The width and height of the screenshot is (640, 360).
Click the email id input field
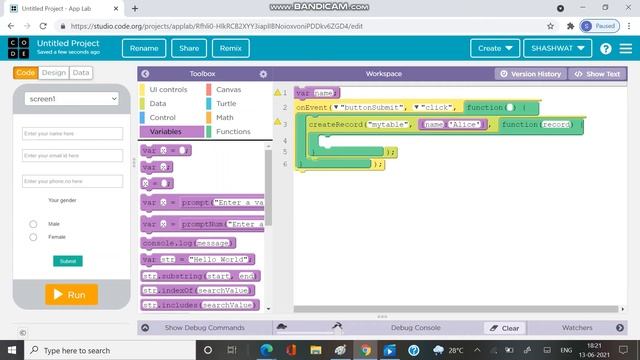(72, 156)
